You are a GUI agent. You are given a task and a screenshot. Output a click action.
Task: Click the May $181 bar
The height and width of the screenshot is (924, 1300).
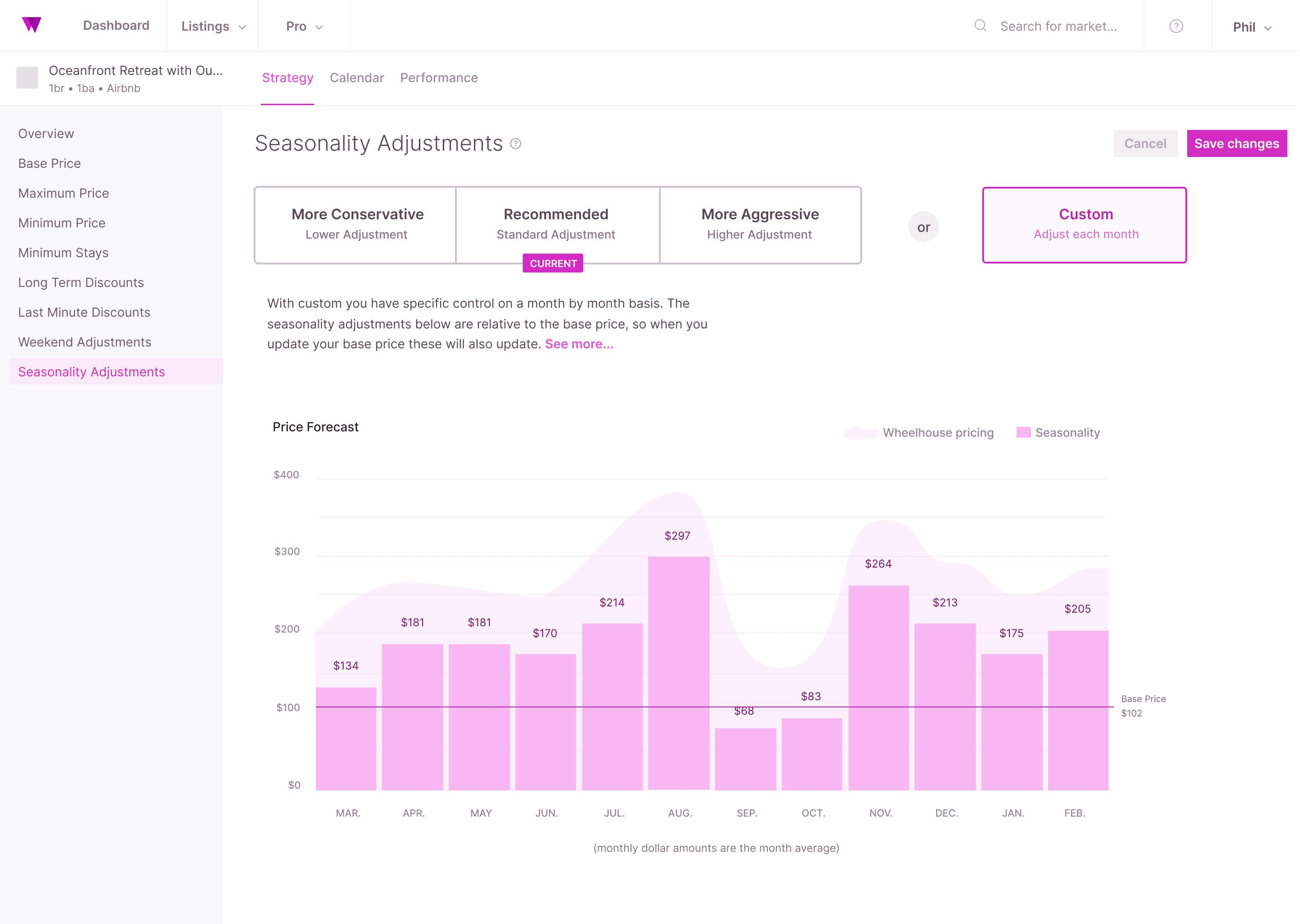(x=479, y=717)
